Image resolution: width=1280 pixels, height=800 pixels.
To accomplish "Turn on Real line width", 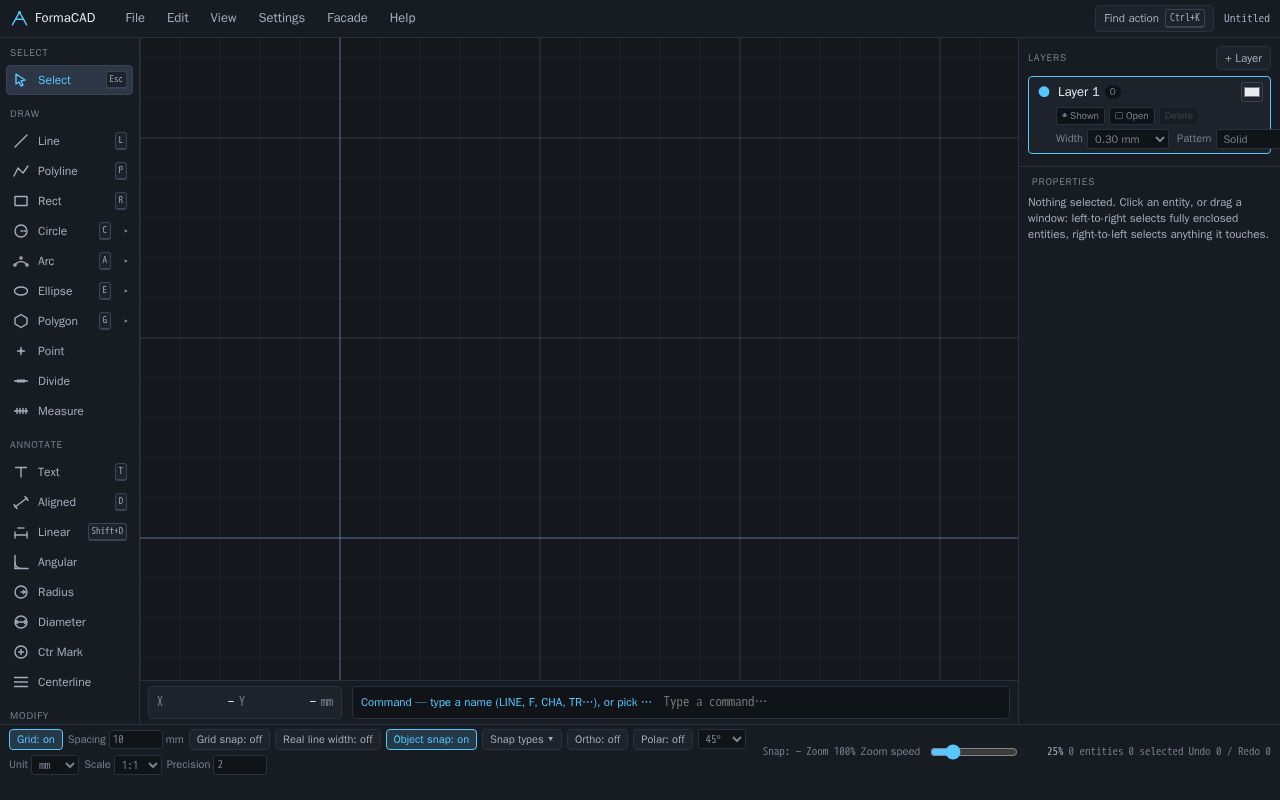I will click(x=328, y=739).
